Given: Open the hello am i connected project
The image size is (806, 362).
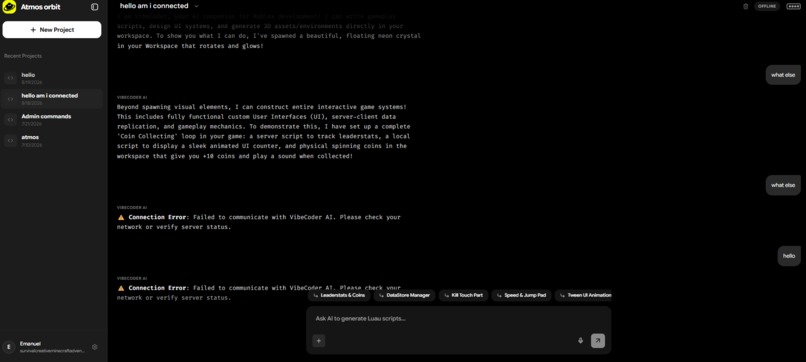Looking at the screenshot, I should click(52, 99).
